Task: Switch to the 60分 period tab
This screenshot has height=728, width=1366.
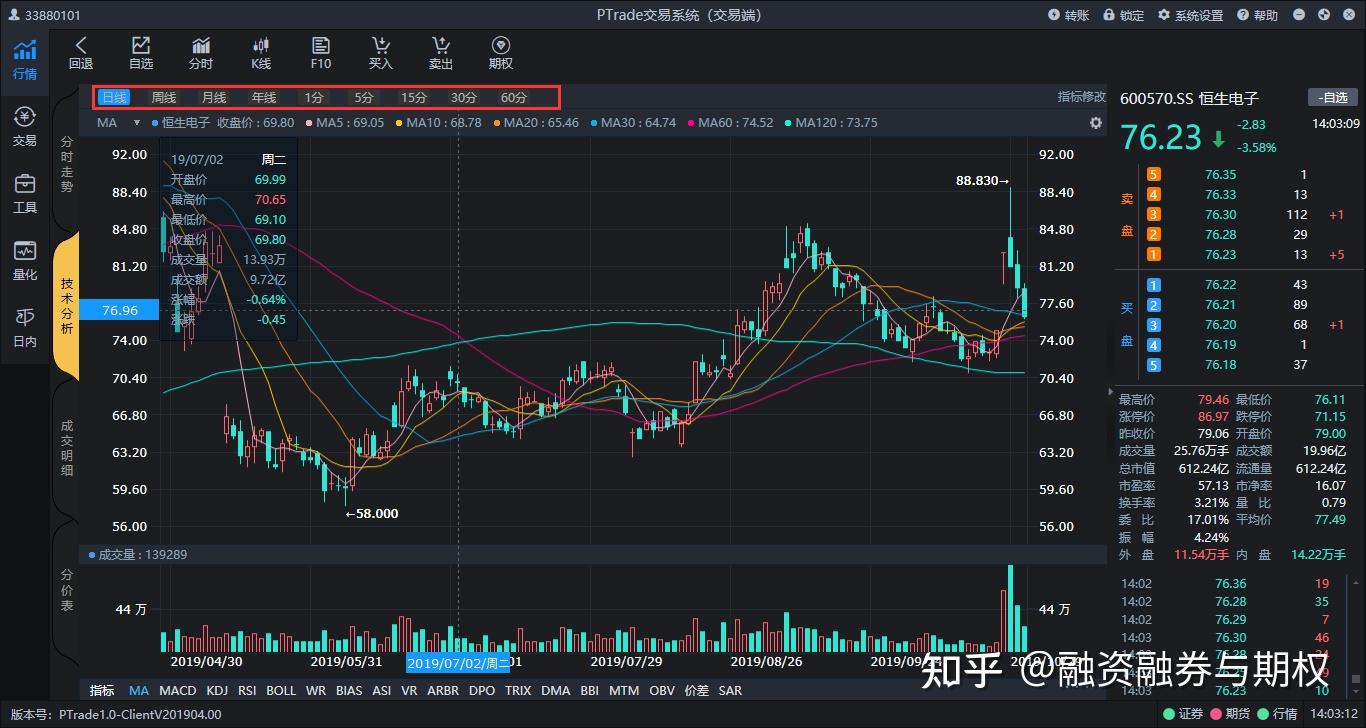Action: click(x=514, y=97)
